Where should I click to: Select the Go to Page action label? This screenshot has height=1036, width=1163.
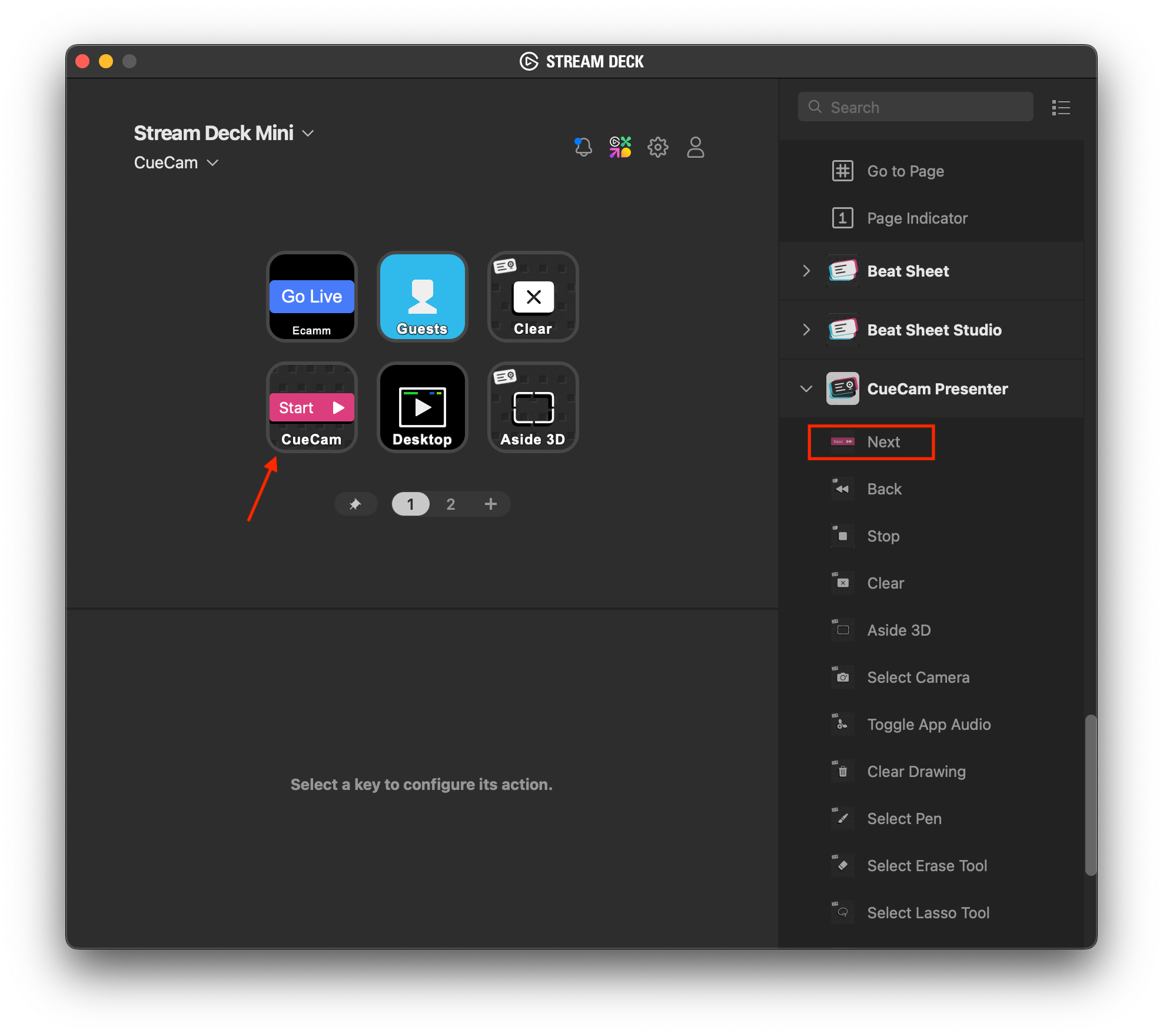coord(905,171)
